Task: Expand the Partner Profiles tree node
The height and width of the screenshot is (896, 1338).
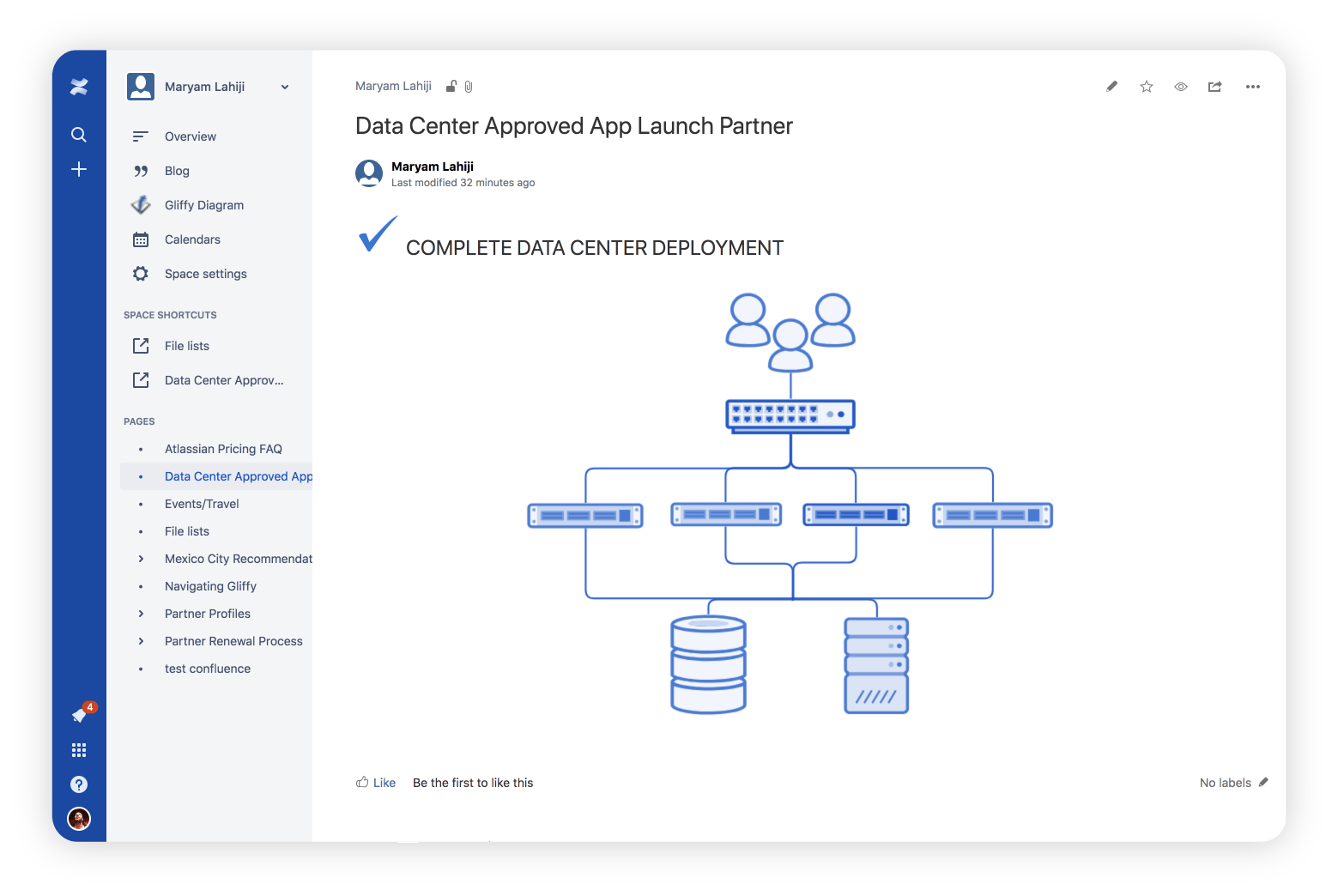Action: coord(141,614)
